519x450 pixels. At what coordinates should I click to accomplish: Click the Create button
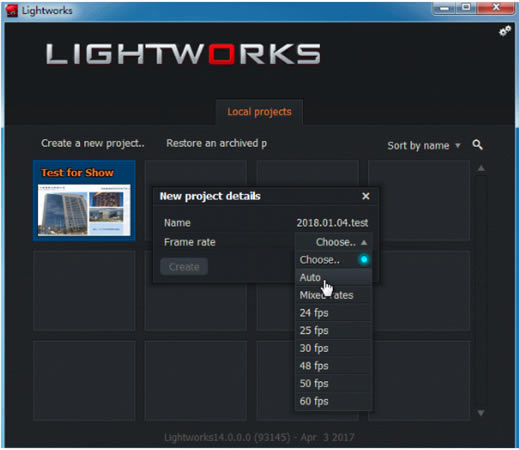pyautogui.click(x=184, y=267)
